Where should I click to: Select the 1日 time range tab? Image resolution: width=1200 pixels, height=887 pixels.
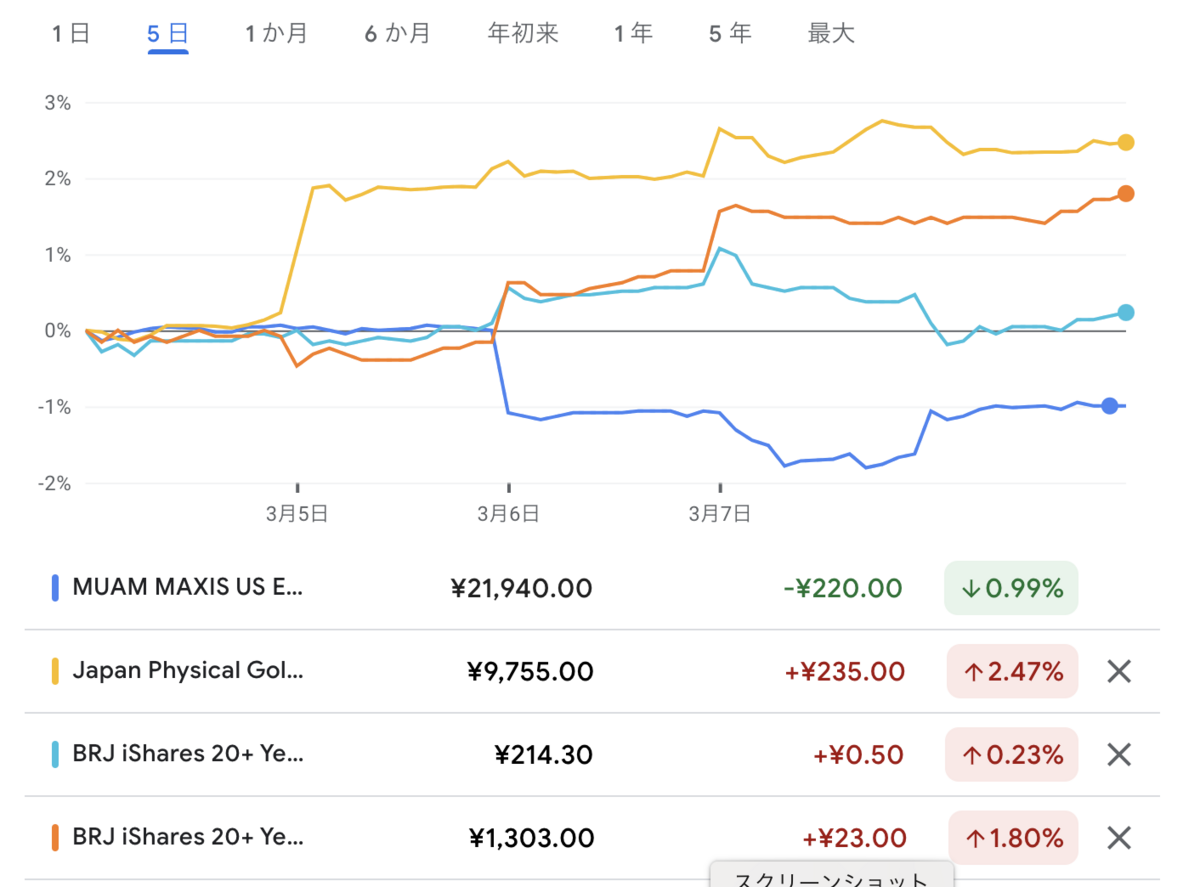coord(71,34)
